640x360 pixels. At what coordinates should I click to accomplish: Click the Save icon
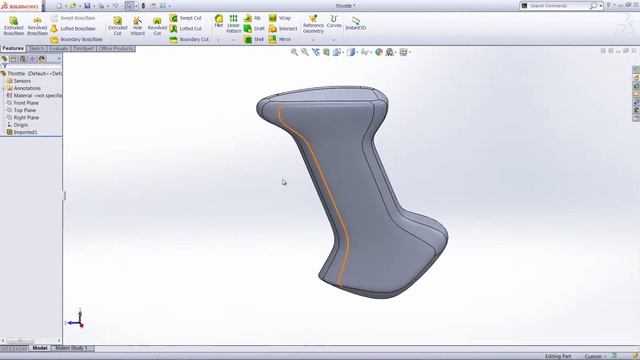click(x=87, y=6)
